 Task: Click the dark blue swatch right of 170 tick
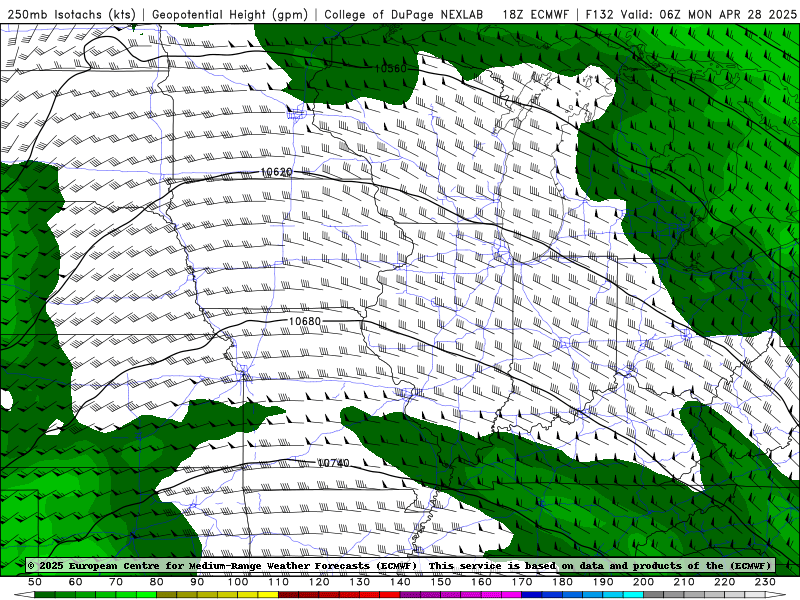point(532,595)
